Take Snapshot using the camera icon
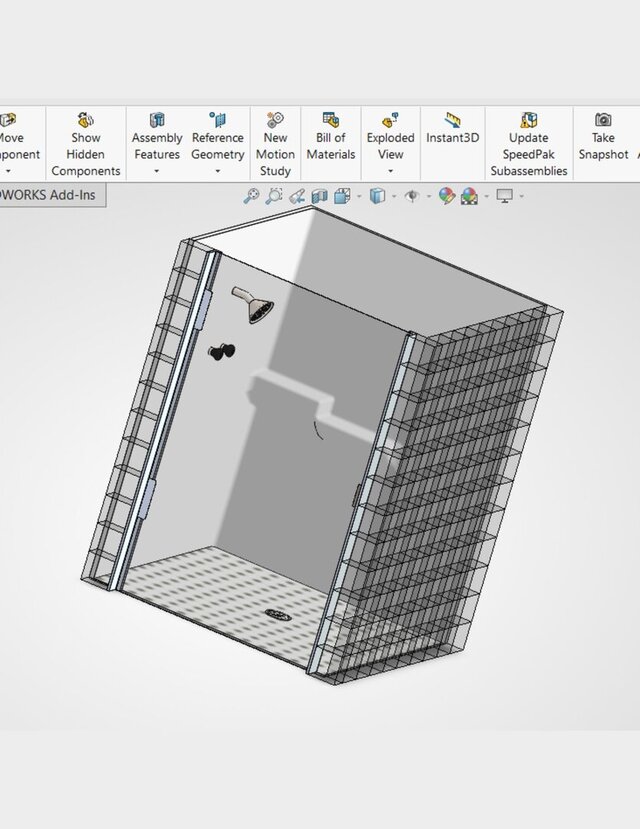This screenshot has height=829, width=640. pos(603,120)
